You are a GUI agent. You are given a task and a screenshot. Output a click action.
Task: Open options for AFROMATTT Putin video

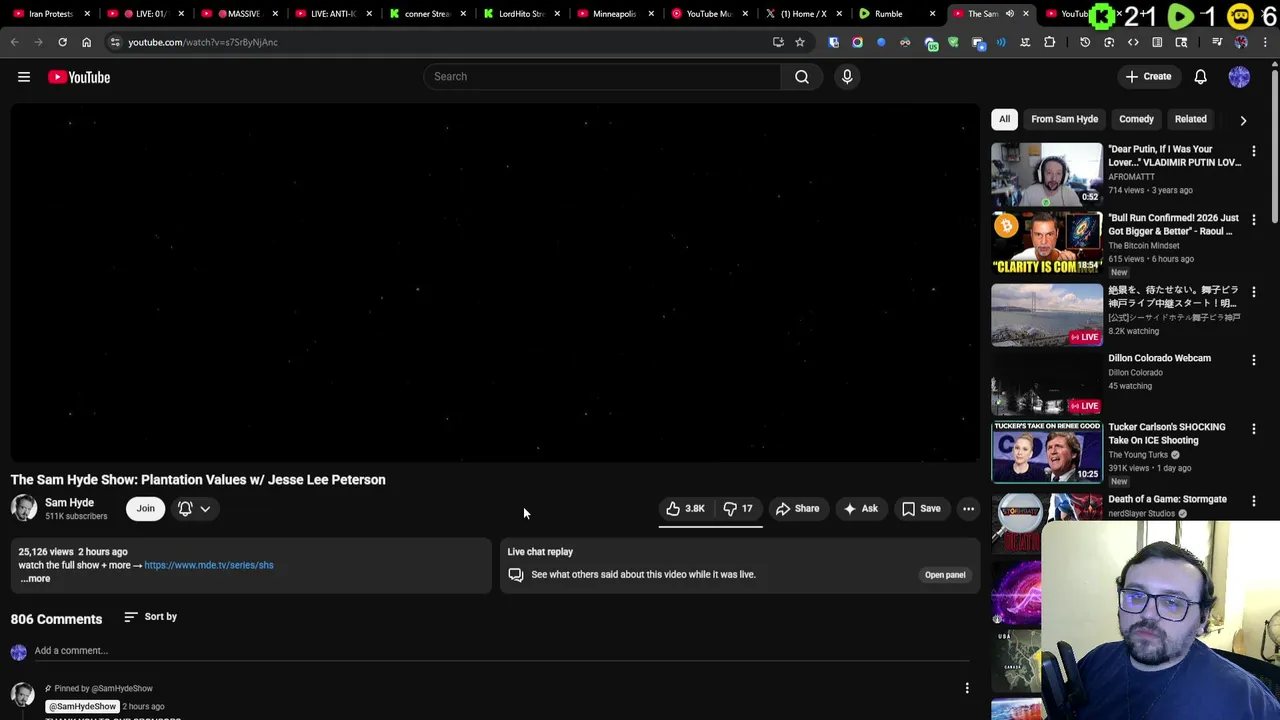1254,151
